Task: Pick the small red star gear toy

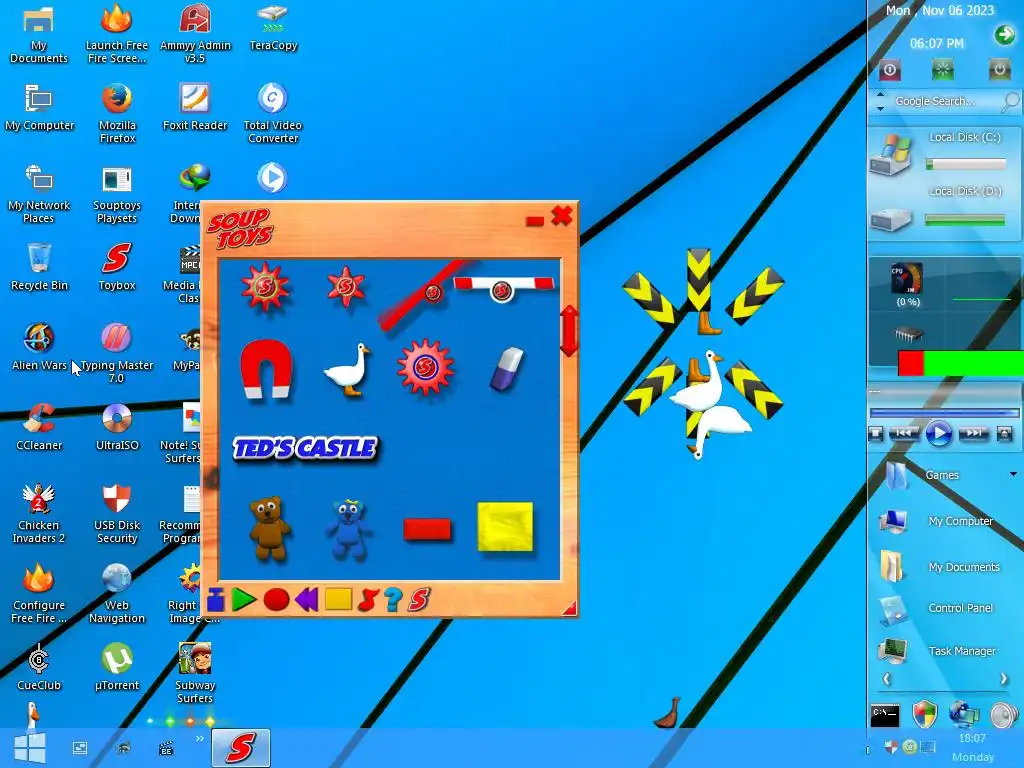Action: click(x=346, y=286)
